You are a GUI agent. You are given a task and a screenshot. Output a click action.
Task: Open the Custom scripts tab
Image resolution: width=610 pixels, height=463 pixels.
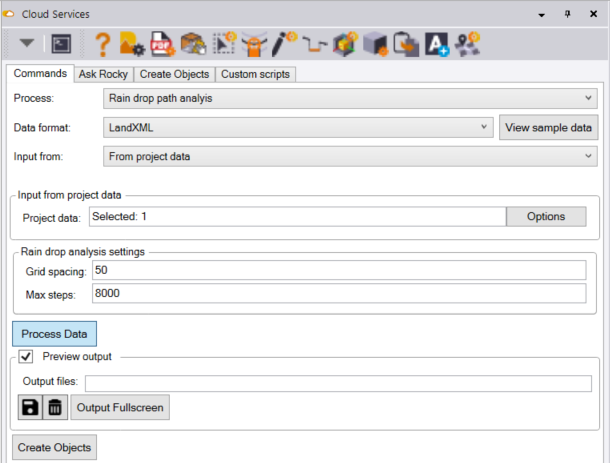click(255, 74)
